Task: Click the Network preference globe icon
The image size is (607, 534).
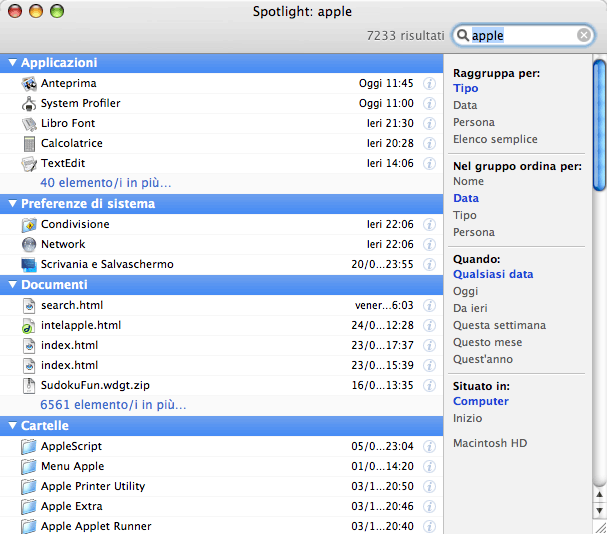Action: (29, 245)
